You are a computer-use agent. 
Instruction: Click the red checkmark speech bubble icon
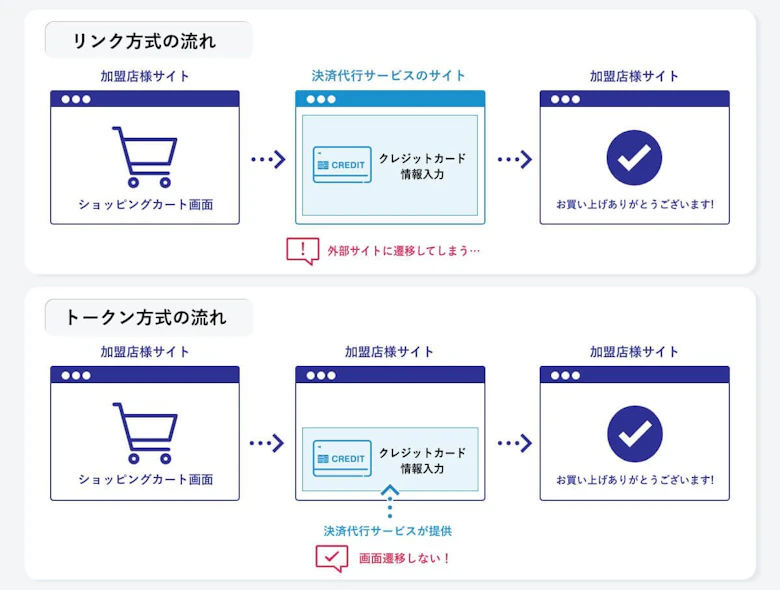(x=331, y=558)
